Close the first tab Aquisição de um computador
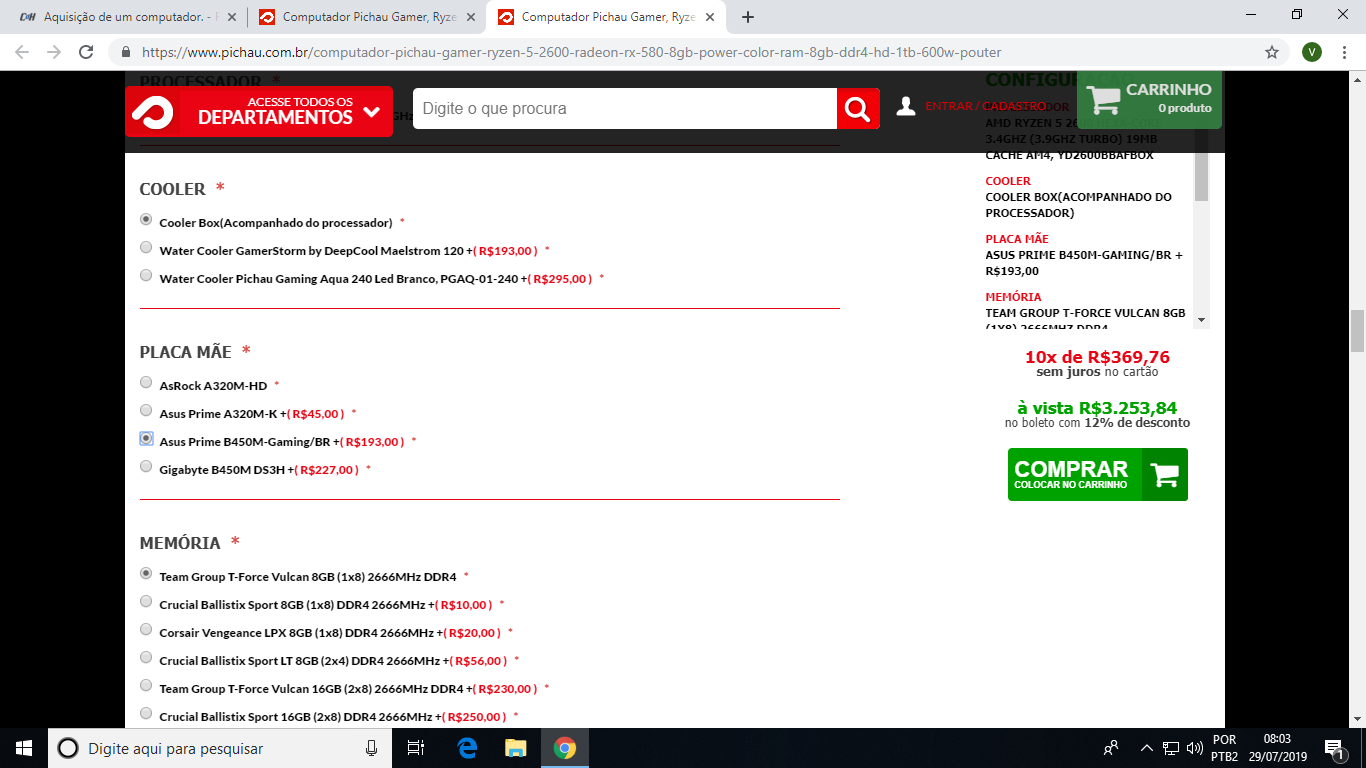Image resolution: width=1366 pixels, height=768 pixels. point(232,17)
